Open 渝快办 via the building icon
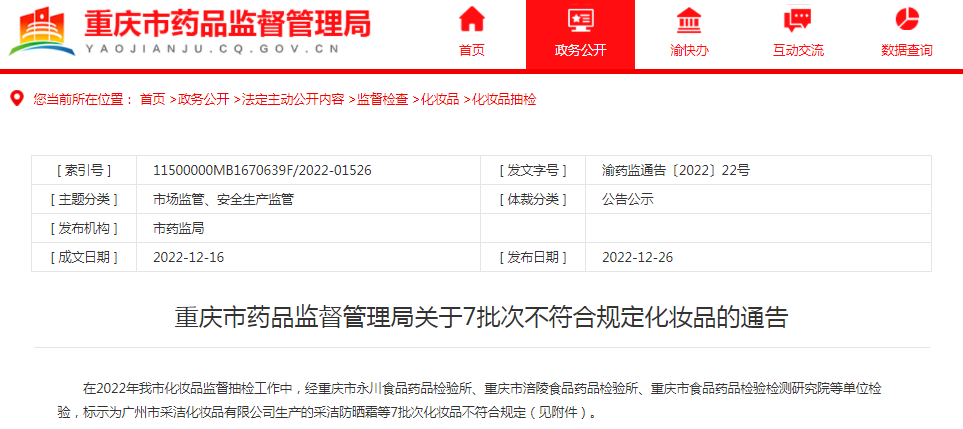Image resolution: width=963 pixels, height=429 pixels. [688, 20]
